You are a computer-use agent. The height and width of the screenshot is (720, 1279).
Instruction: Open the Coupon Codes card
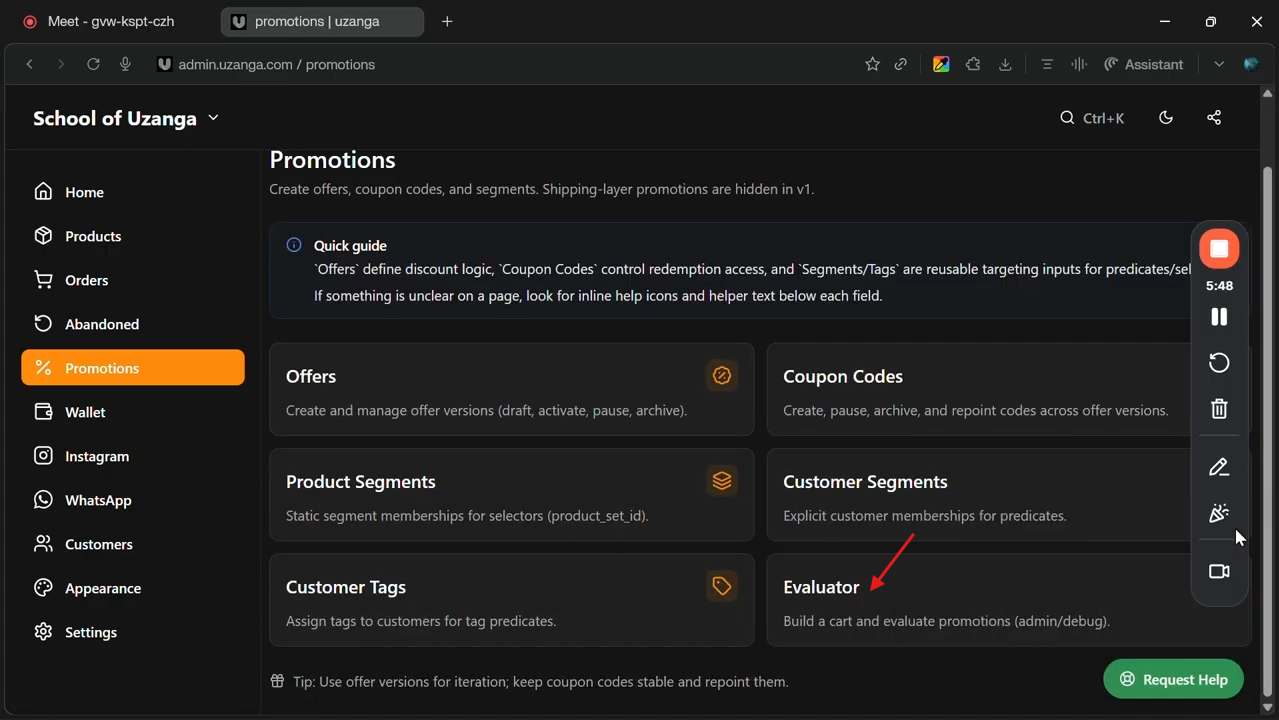1009,390
